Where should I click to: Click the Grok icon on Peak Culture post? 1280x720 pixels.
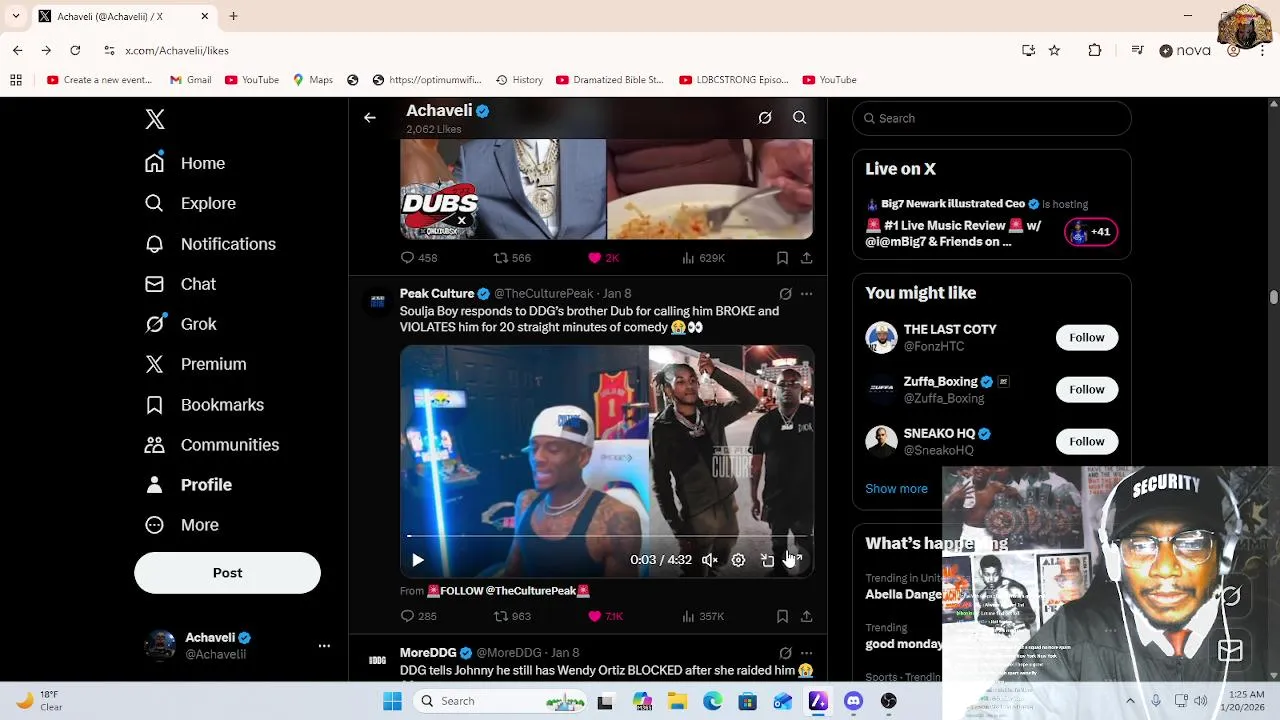pos(785,294)
